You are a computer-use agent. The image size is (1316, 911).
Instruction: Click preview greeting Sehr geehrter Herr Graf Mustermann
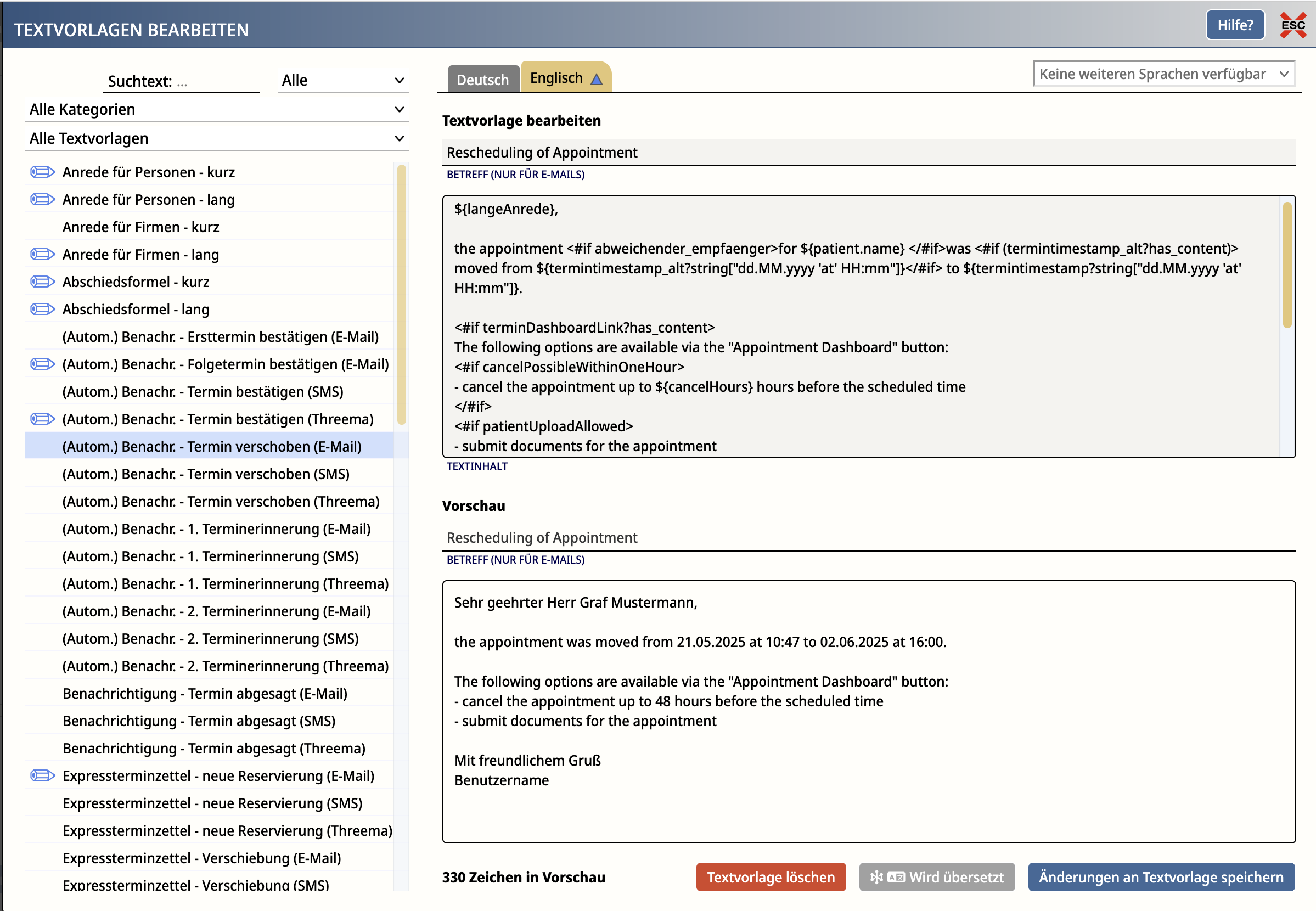[x=575, y=602]
